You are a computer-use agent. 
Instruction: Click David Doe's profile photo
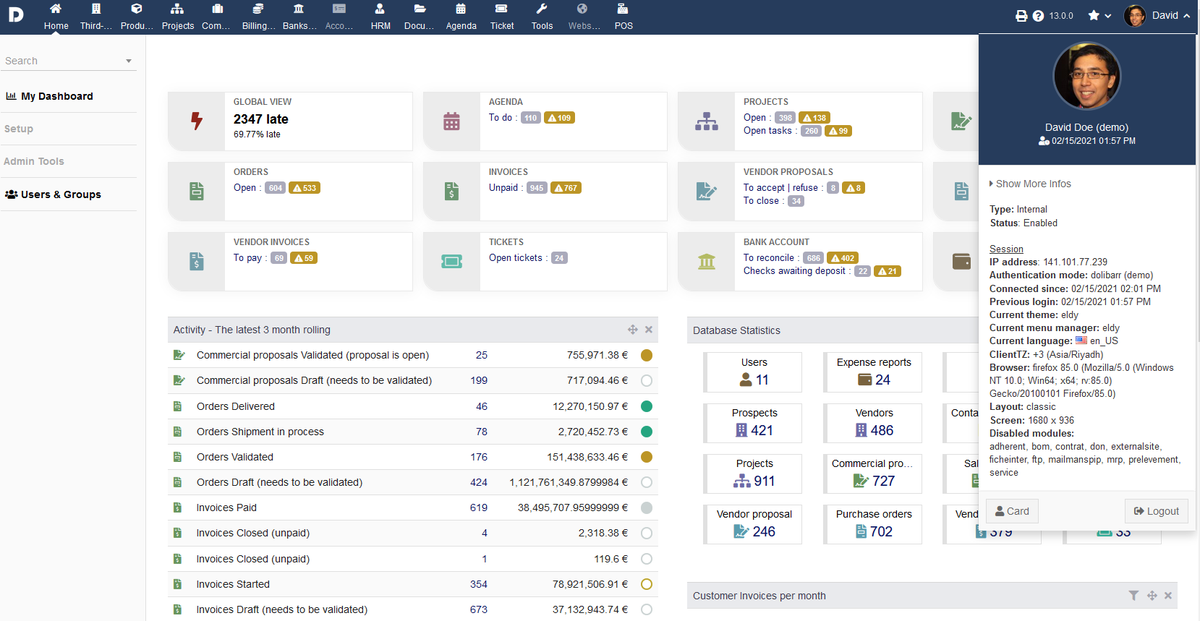[x=1087, y=82]
